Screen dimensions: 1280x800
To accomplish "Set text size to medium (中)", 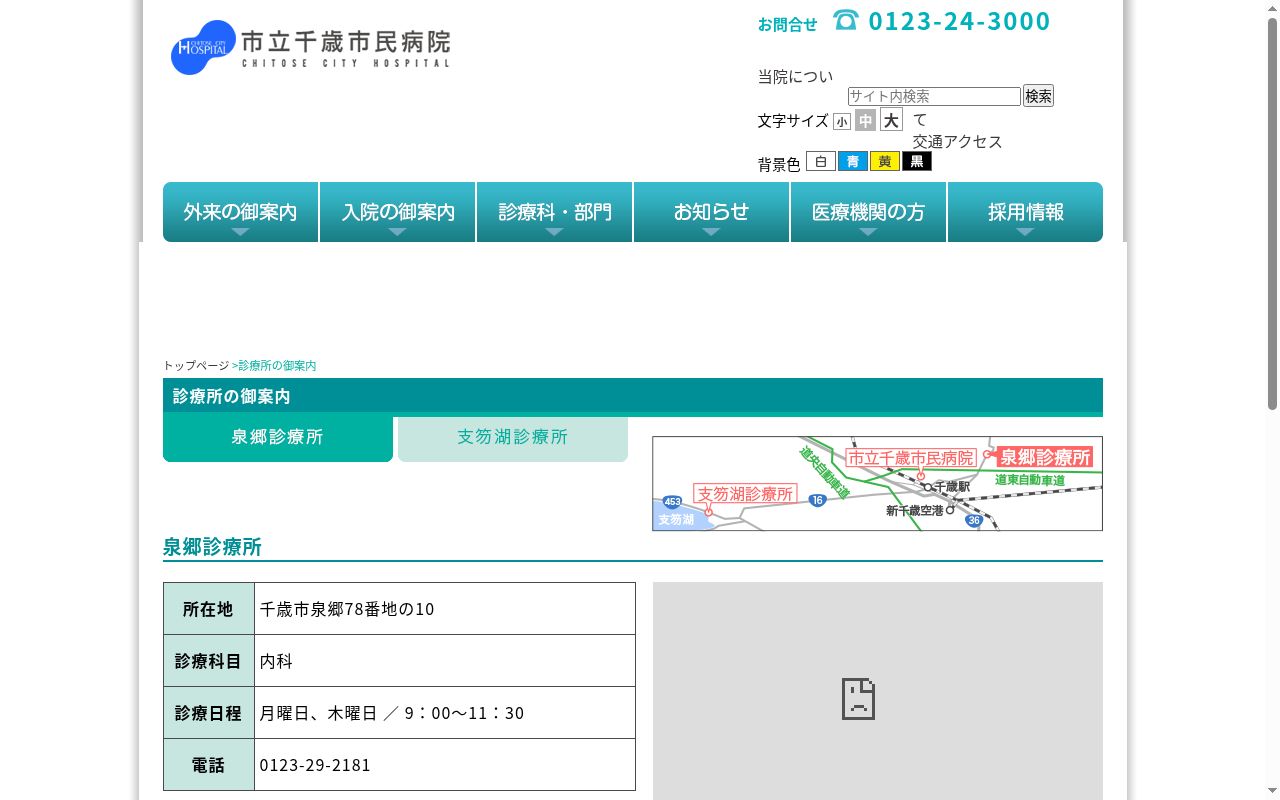I will pos(865,120).
